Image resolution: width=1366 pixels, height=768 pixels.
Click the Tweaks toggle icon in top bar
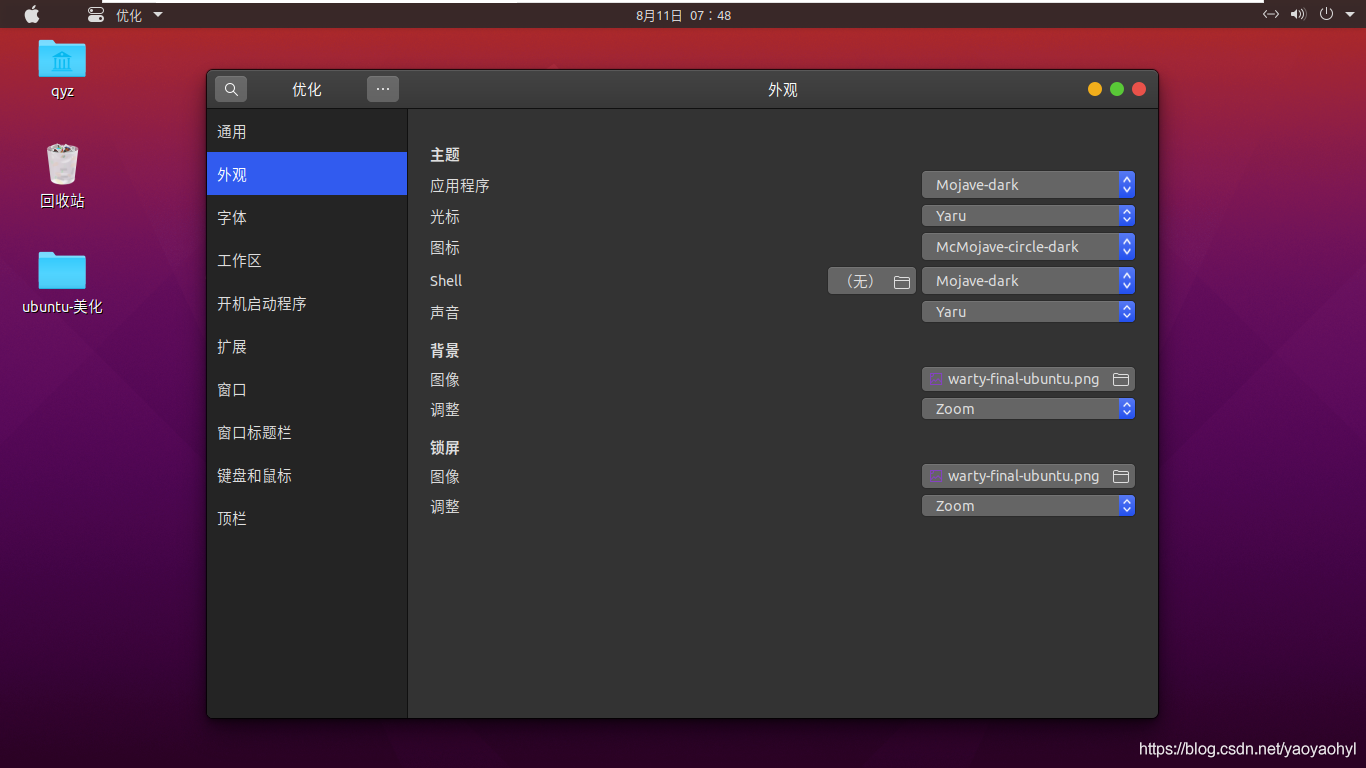point(96,15)
